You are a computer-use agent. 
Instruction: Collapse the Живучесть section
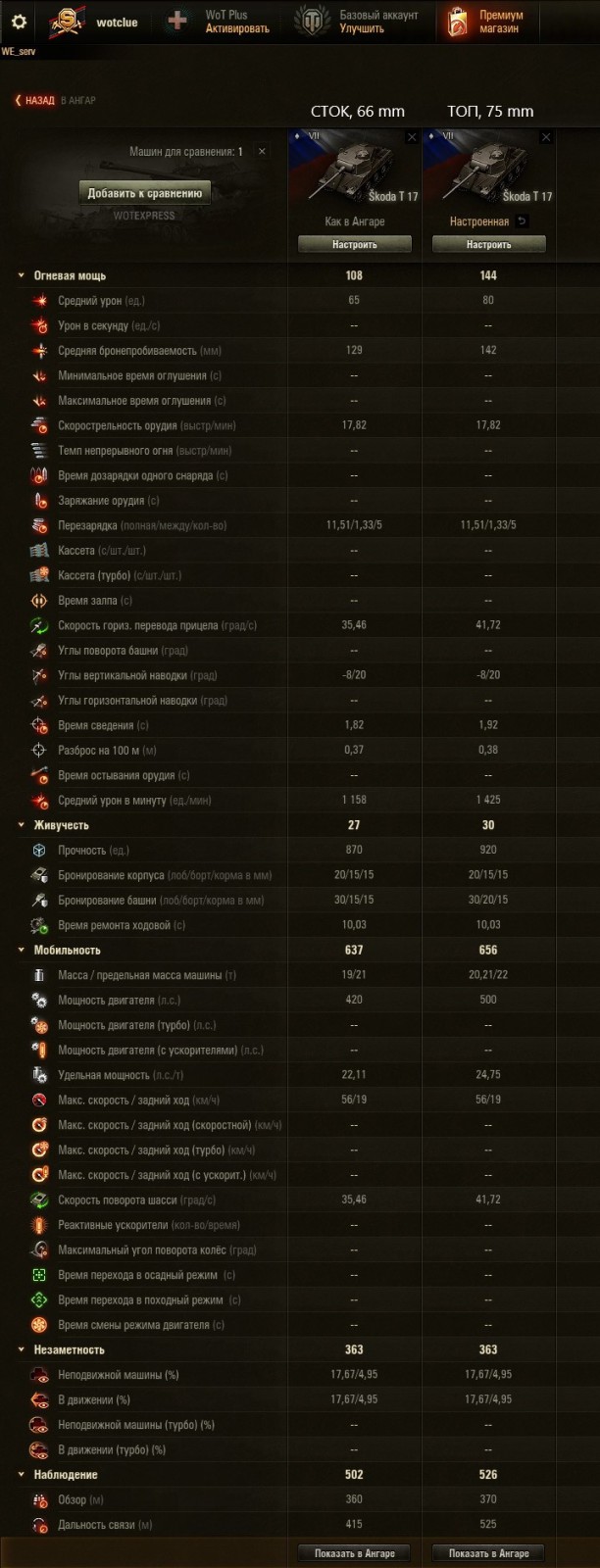click(x=21, y=826)
